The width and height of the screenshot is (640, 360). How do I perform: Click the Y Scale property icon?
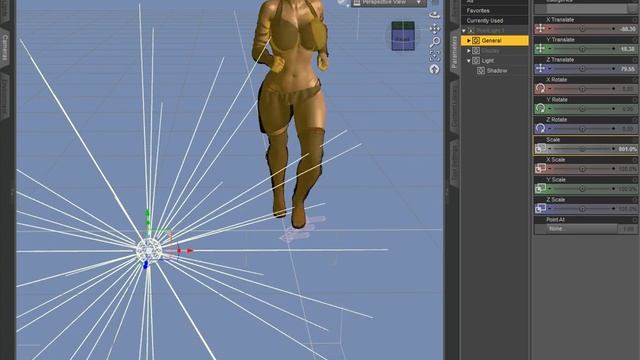pos(540,188)
